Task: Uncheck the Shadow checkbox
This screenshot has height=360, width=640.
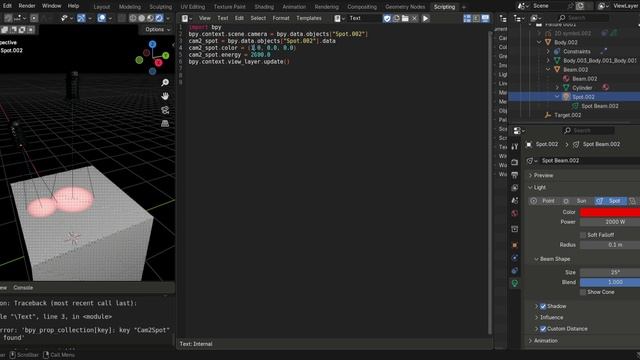Action: pos(543,306)
